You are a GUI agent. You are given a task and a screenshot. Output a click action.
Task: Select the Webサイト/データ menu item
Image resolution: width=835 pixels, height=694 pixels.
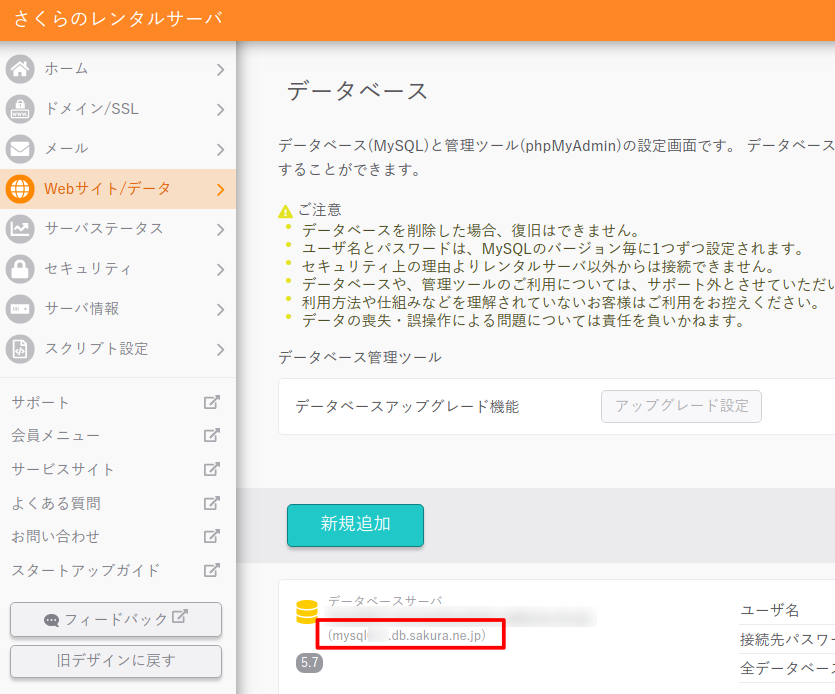(118, 189)
